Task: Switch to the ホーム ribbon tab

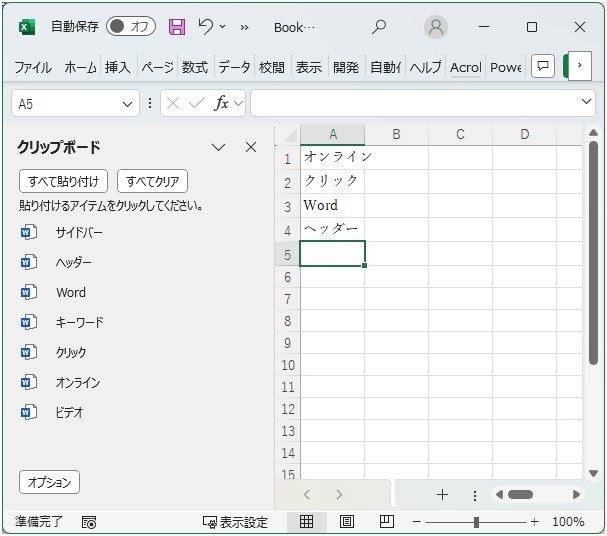Action: tap(80, 67)
